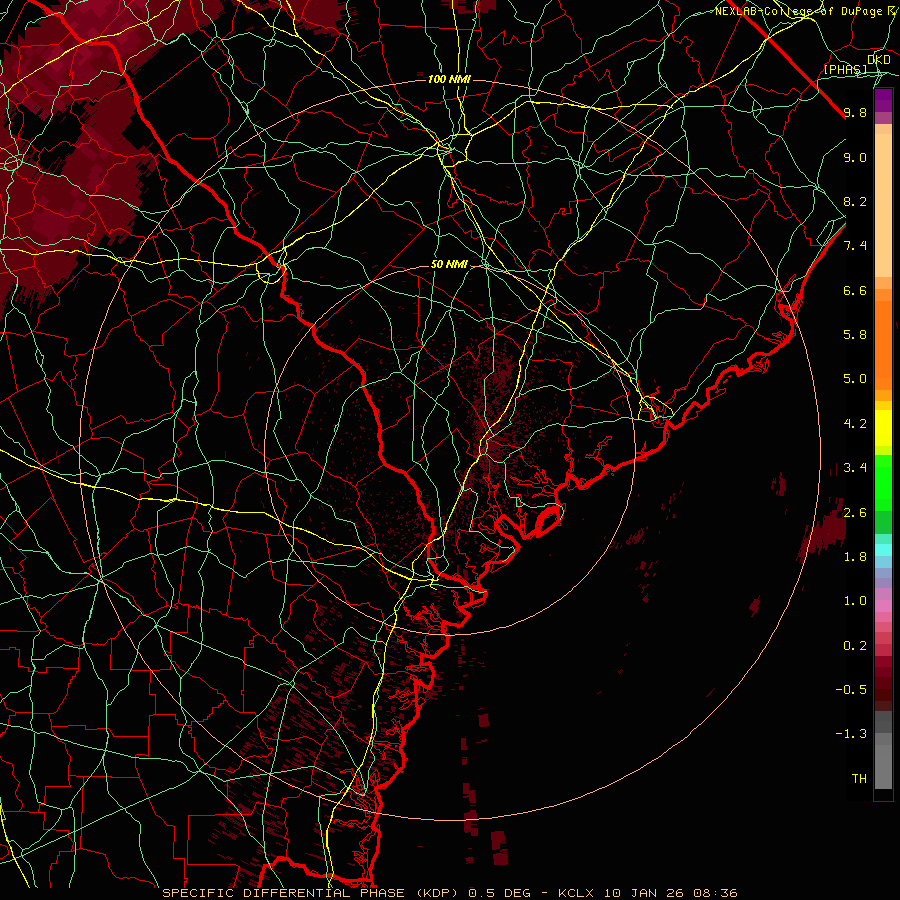This screenshot has width=900, height=900.
Task: Click the 1.8 value on the color scale
Action: [855, 557]
